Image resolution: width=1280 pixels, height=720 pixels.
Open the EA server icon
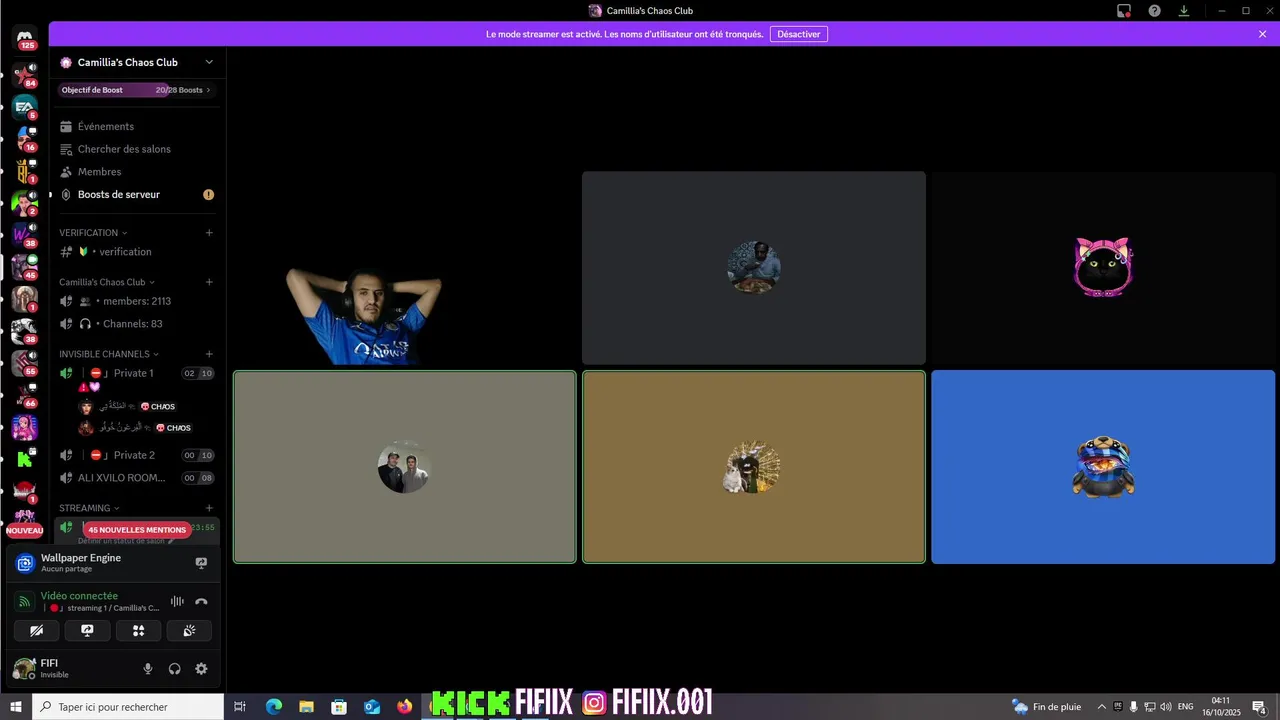pos(24,107)
